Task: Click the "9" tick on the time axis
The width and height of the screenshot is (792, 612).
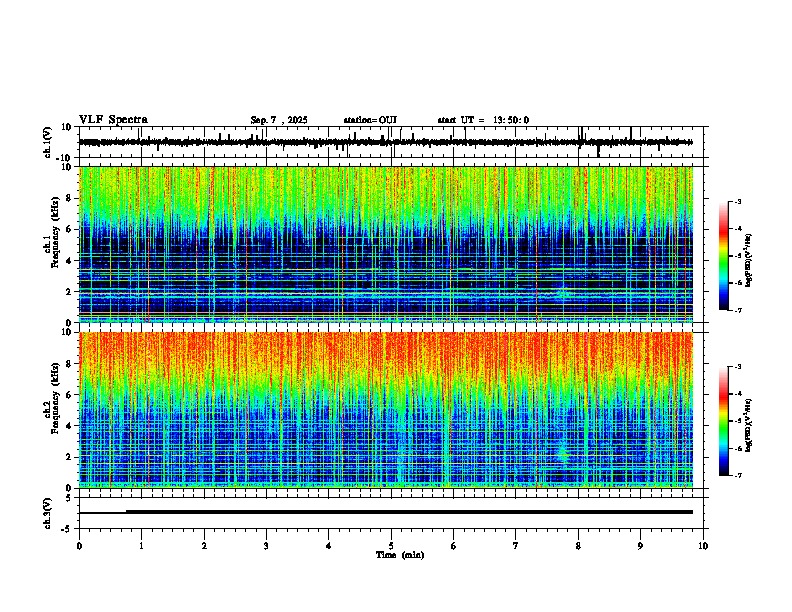Action: 640,546
